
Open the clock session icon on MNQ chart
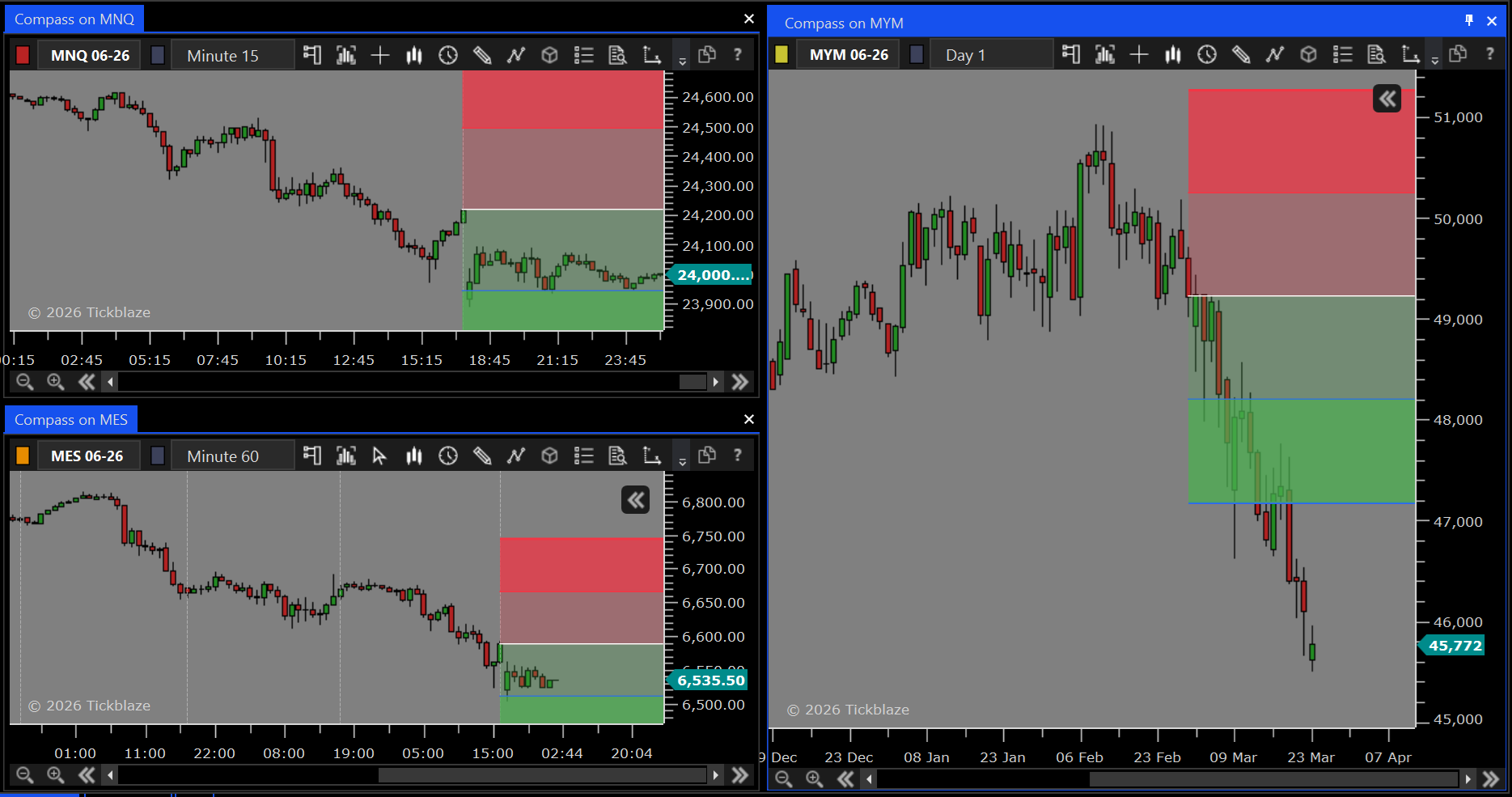tap(447, 55)
